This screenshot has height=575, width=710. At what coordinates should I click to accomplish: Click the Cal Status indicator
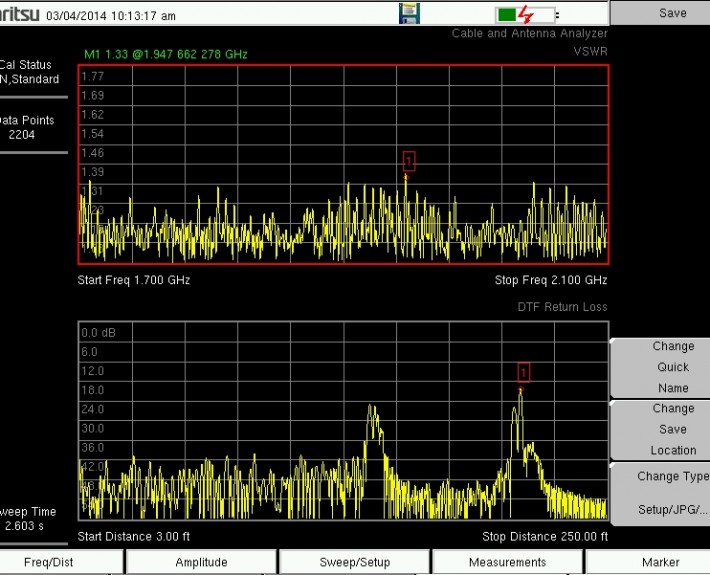(x=30, y=72)
